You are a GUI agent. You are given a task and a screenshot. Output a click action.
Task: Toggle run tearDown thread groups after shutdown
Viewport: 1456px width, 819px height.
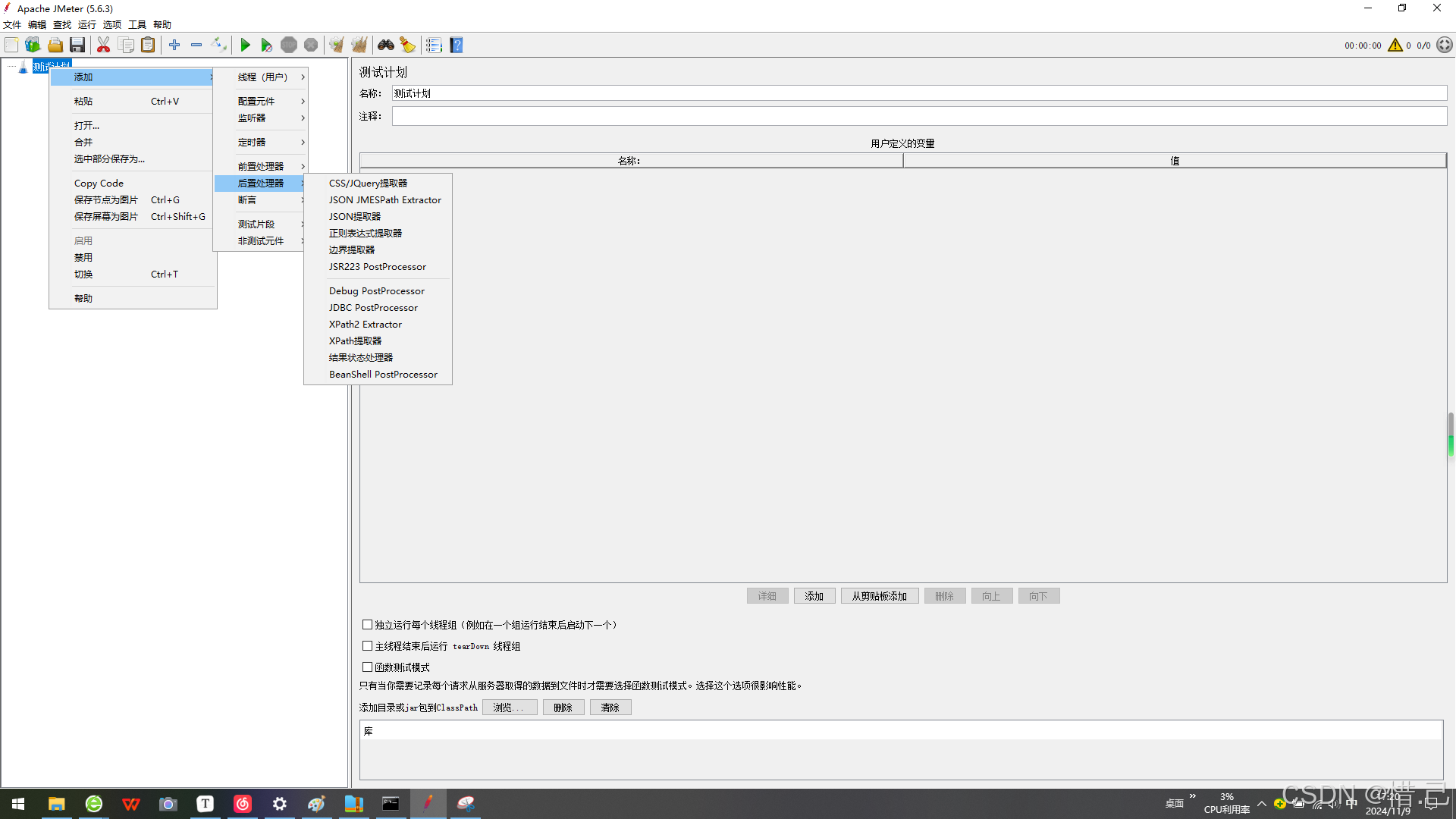pyautogui.click(x=367, y=646)
